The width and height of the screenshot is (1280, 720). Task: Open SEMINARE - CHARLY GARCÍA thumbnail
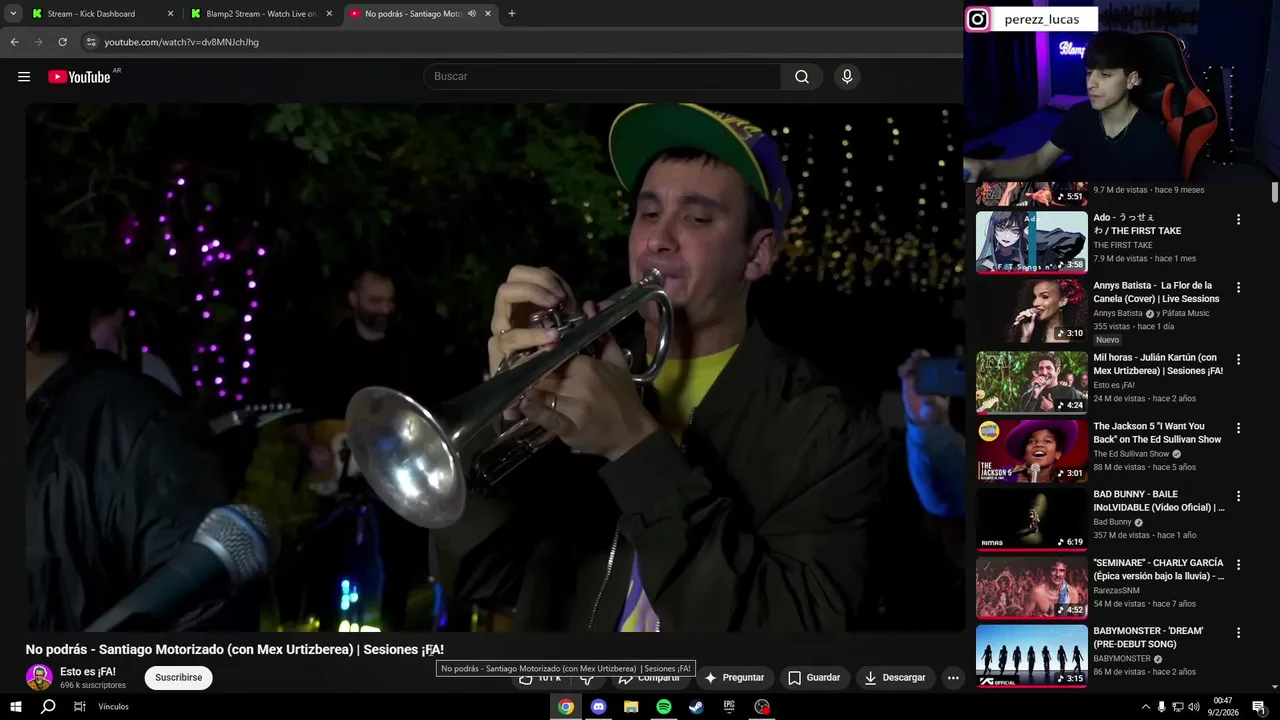point(1031,587)
